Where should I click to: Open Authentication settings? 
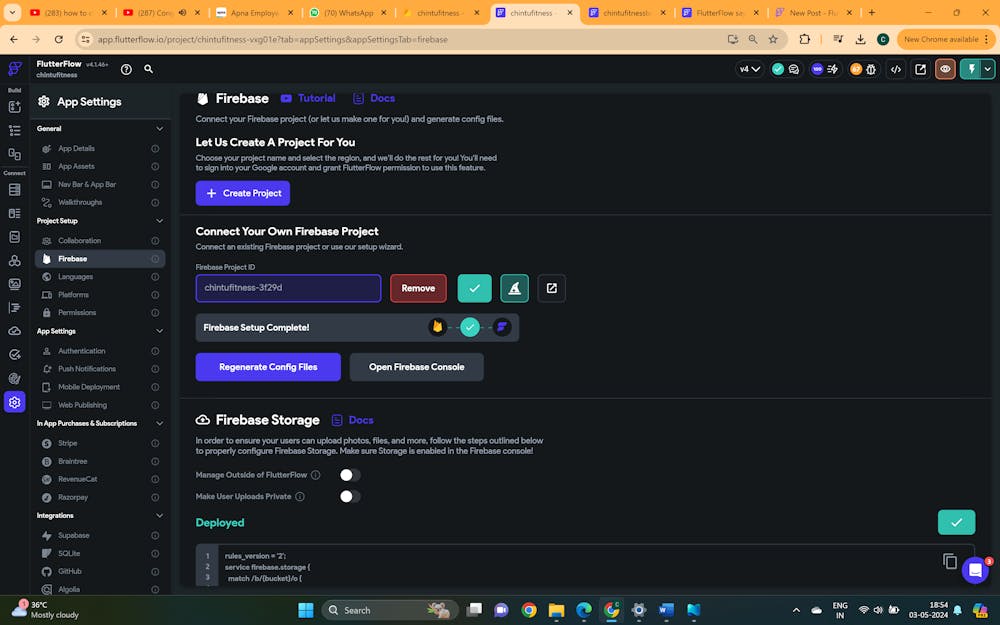click(x=99, y=351)
